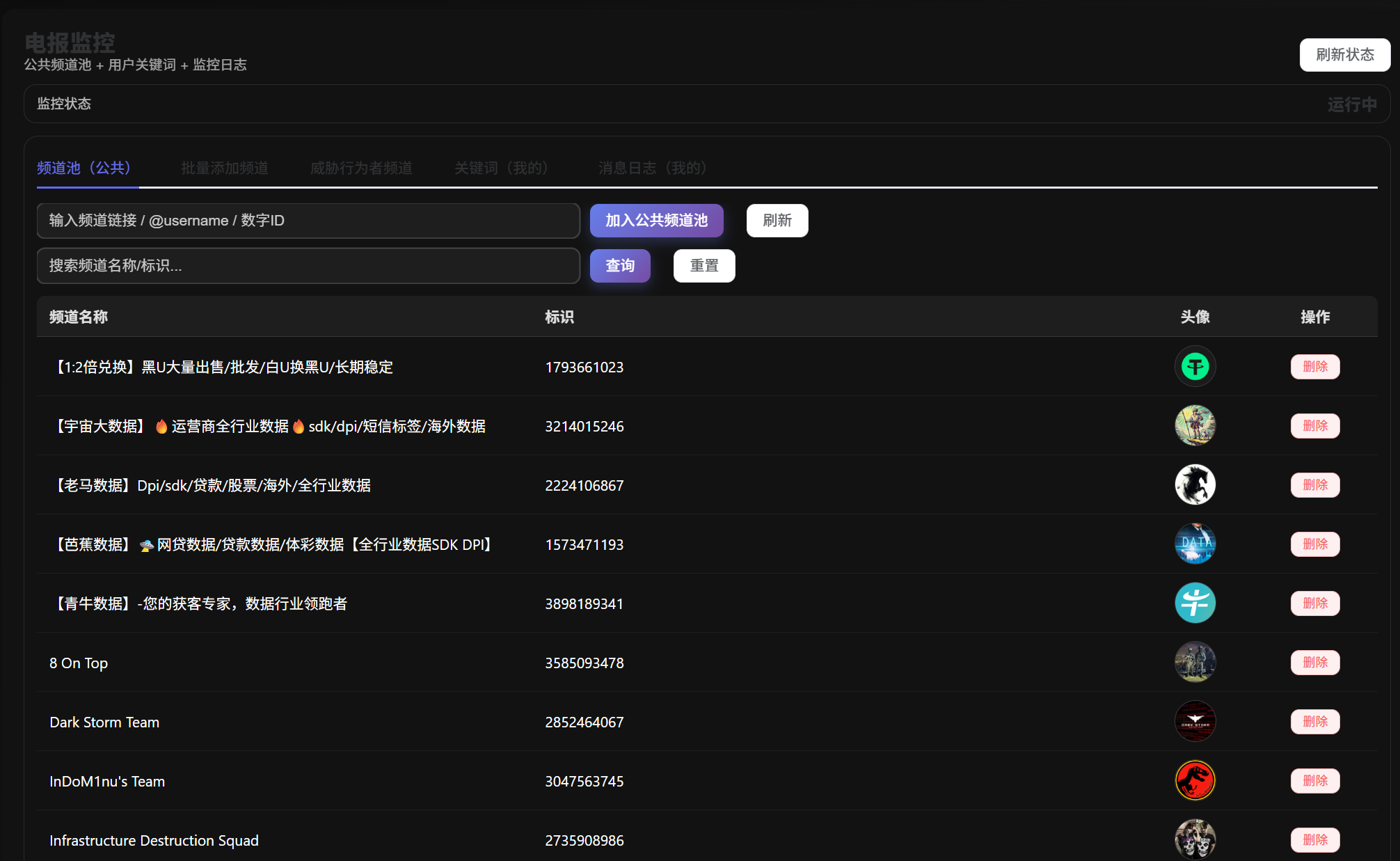This screenshot has height=861, width=1400.
Task: Click the channel link input field
Action: point(308,221)
